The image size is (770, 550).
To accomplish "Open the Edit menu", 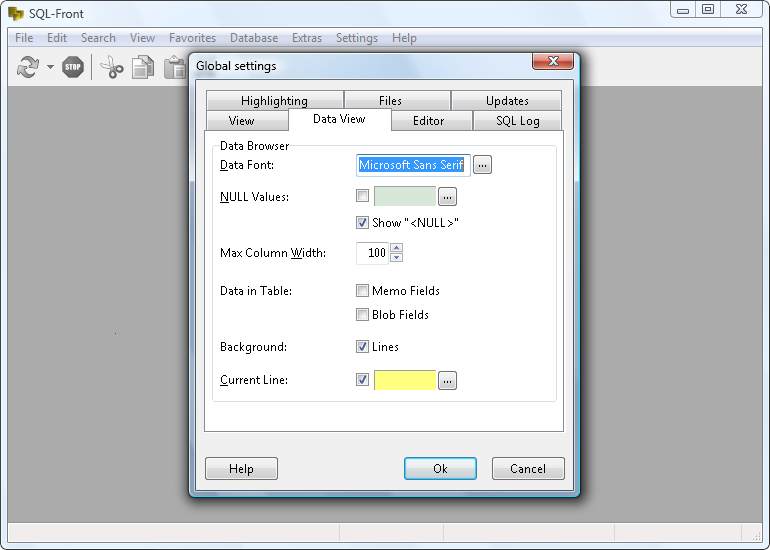I will pyautogui.click(x=57, y=38).
